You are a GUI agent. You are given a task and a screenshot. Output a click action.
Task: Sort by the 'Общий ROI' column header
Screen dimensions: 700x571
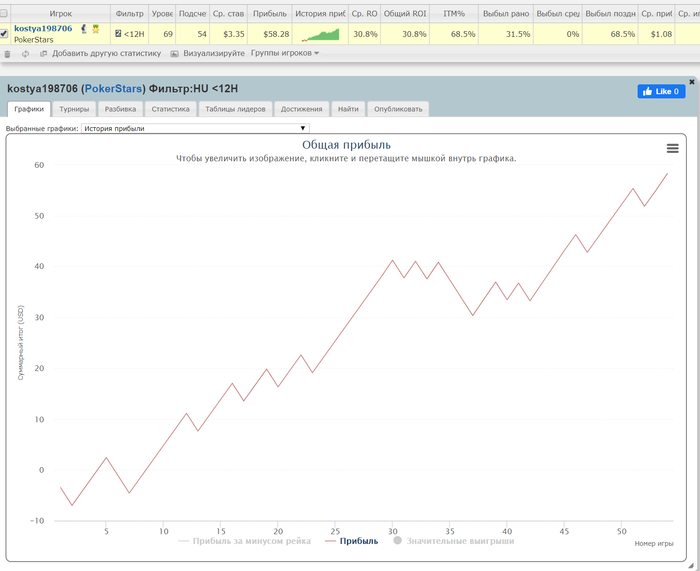(405, 14)
